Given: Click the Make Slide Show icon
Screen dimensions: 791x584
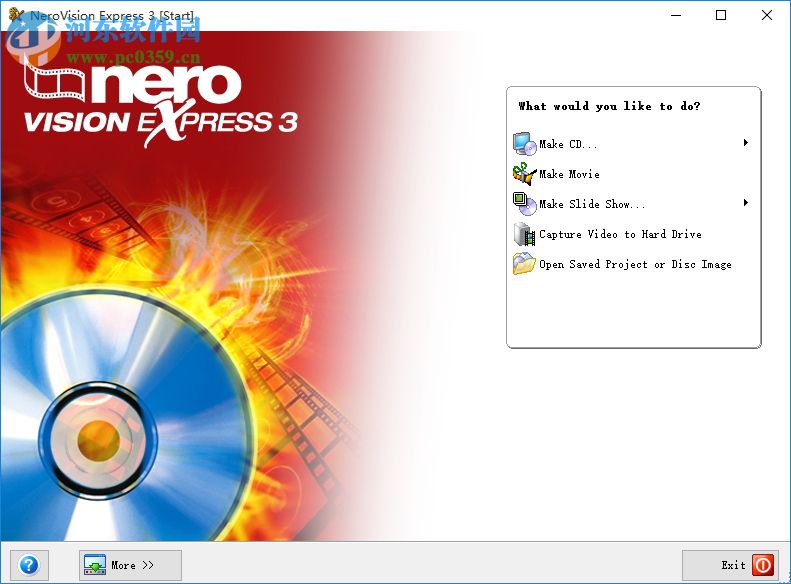Looking at the screenshot, I should [x=525, y=204].
